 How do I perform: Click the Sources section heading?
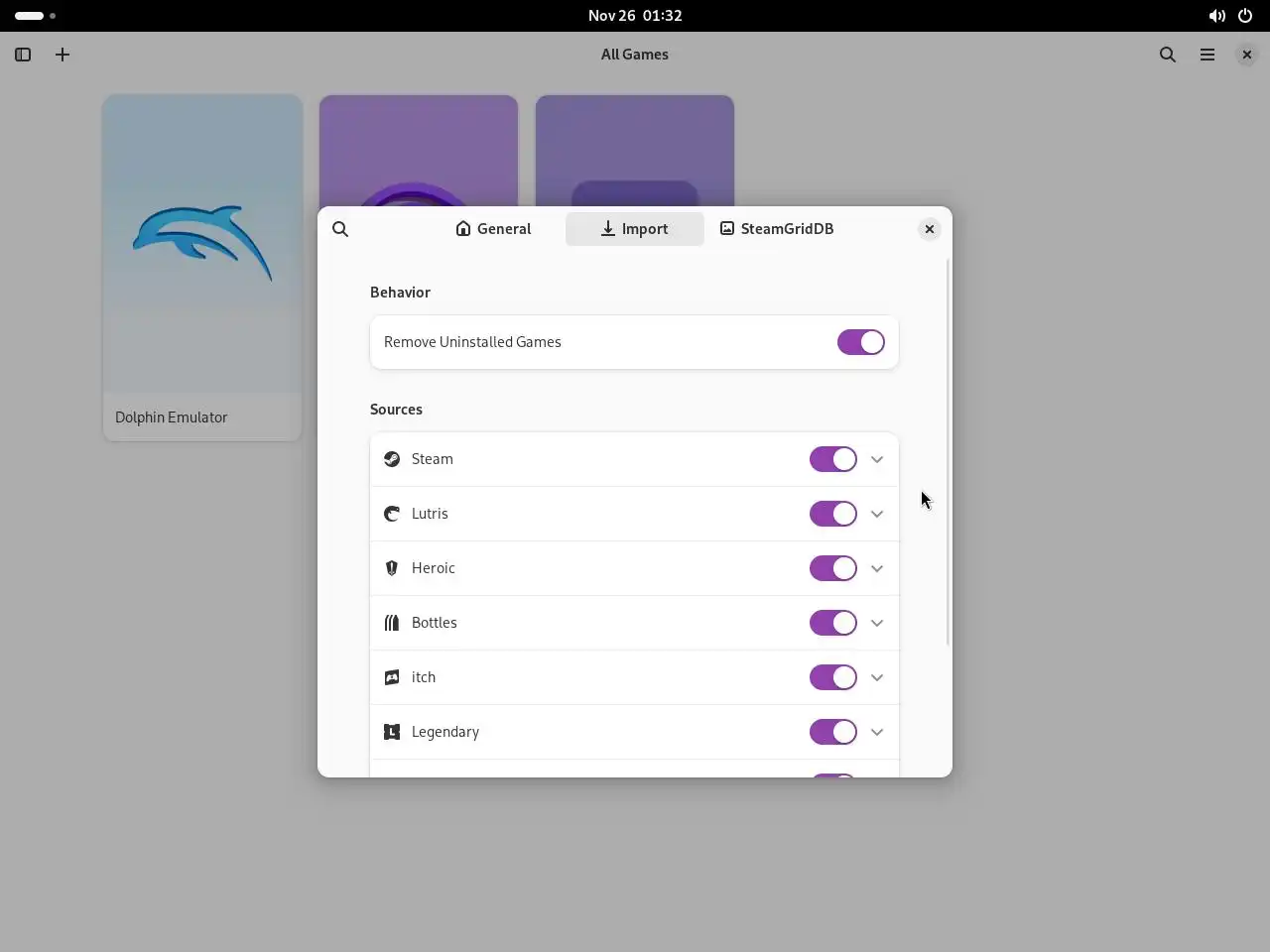click(x=396, y=410)
